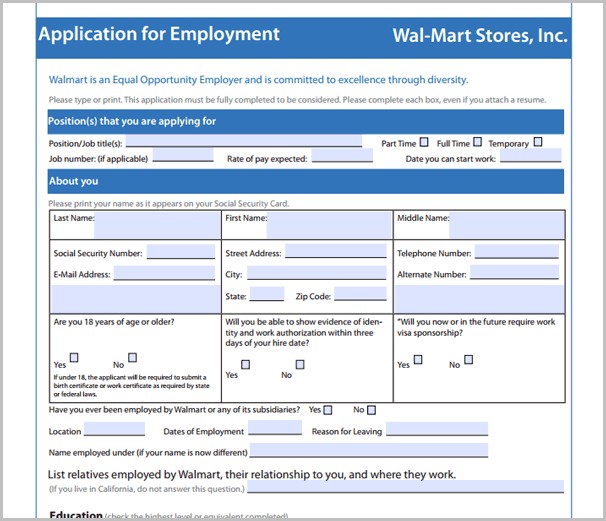This screenshot has width=606, height=521.
Task: Click the 'If you live in California' note
Action: (x=147, y=489)
